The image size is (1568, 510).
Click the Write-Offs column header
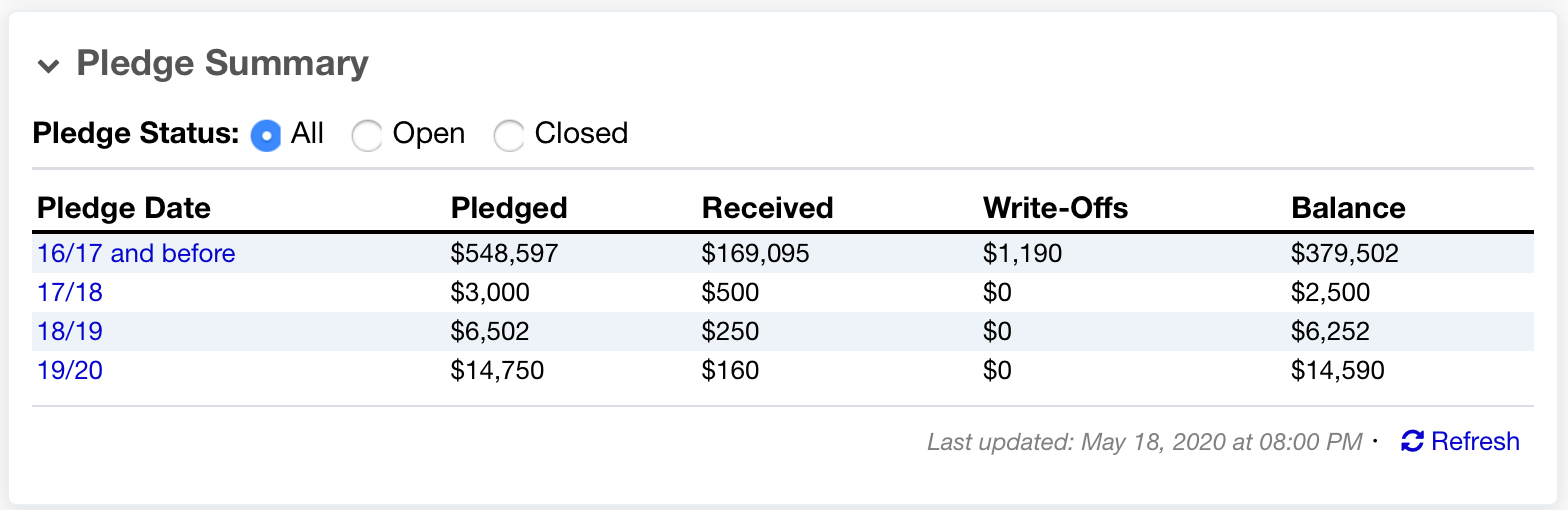point(1055,208)
